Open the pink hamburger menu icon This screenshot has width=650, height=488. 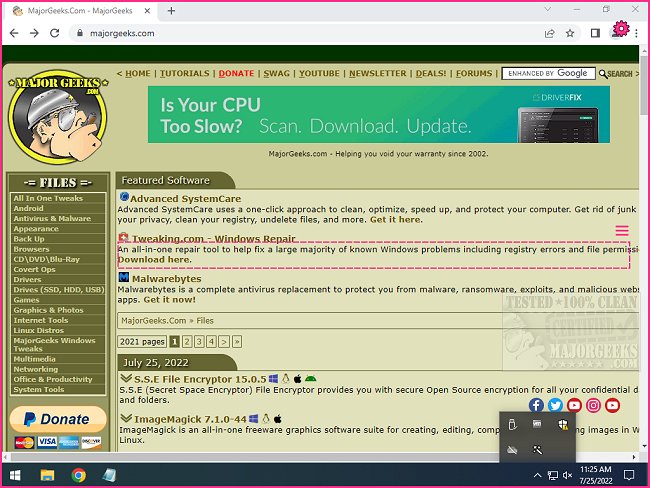pos(622,230)
